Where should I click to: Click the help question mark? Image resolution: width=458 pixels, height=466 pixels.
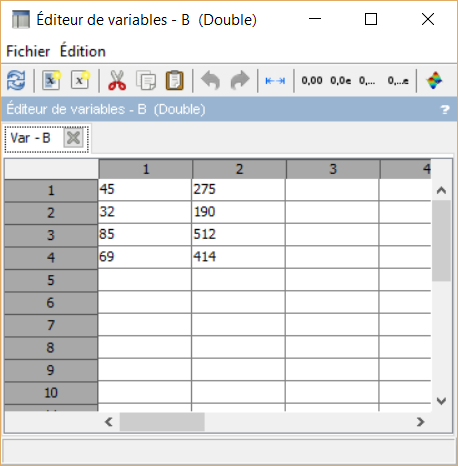(x=445, y=109)
